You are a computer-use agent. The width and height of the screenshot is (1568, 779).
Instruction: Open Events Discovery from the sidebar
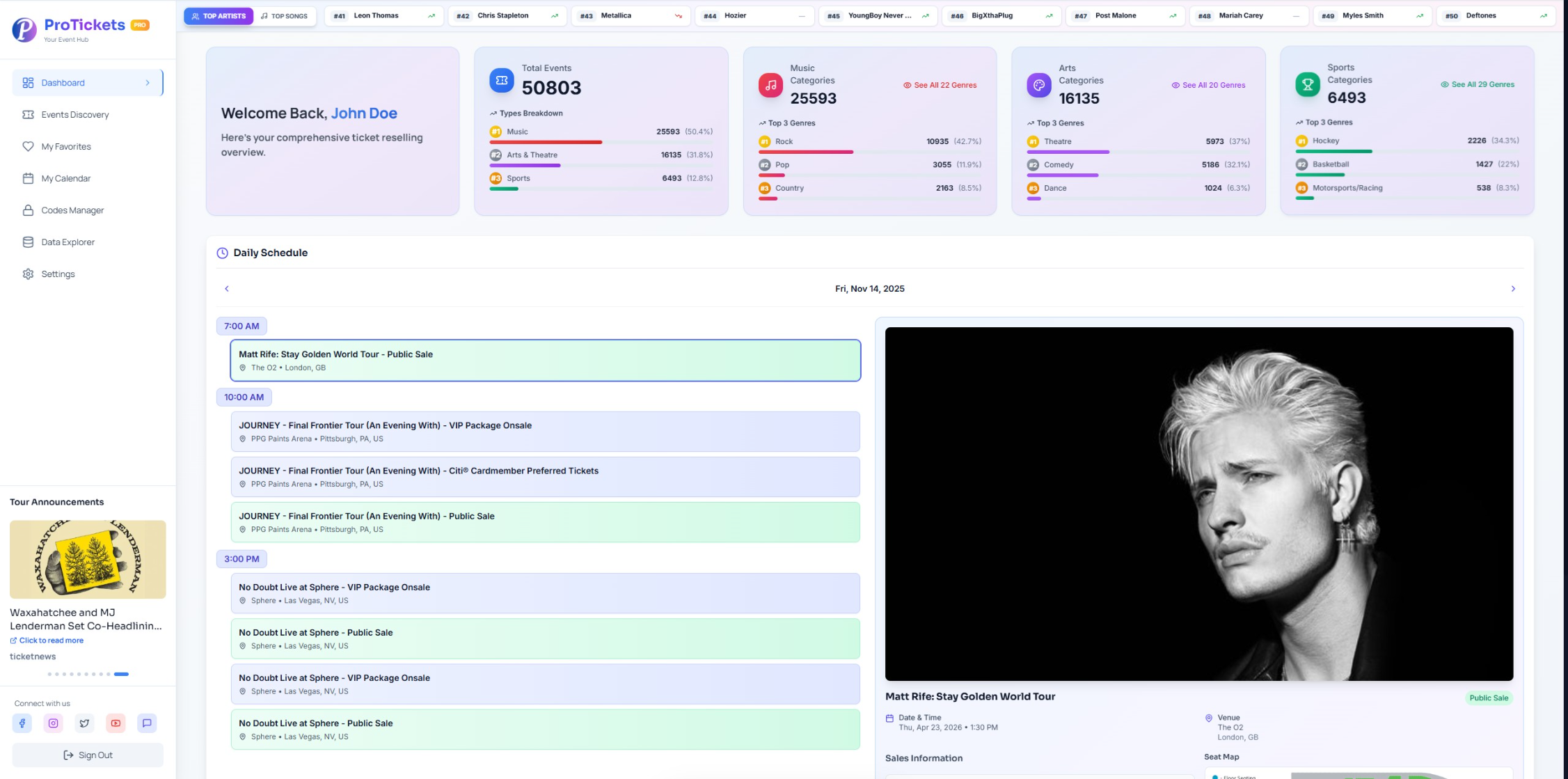tap(74, 114)
